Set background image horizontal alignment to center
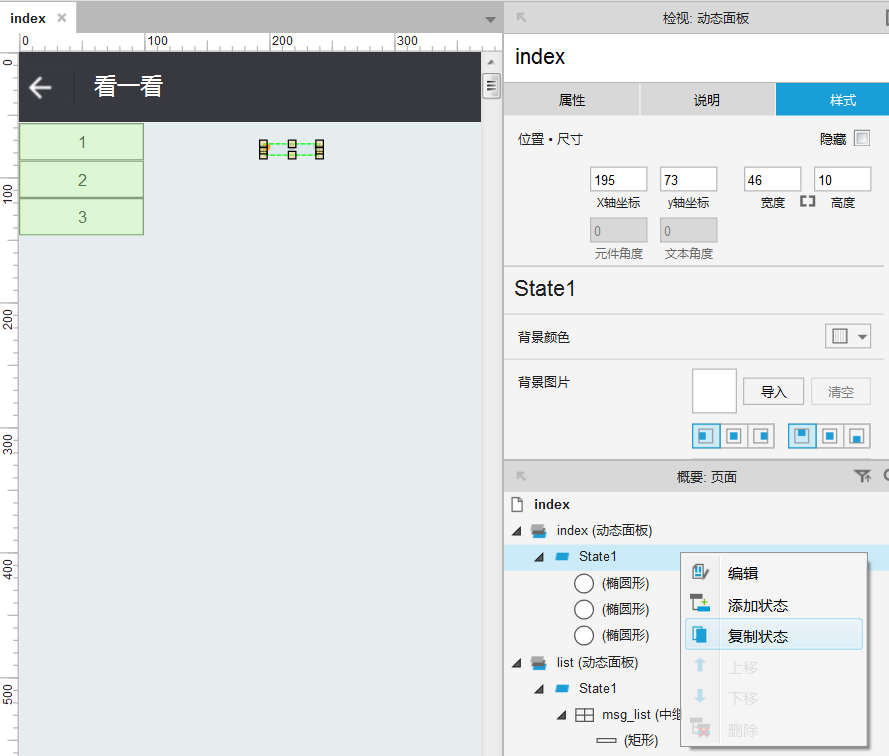889x756 pixels. point(734,436)
